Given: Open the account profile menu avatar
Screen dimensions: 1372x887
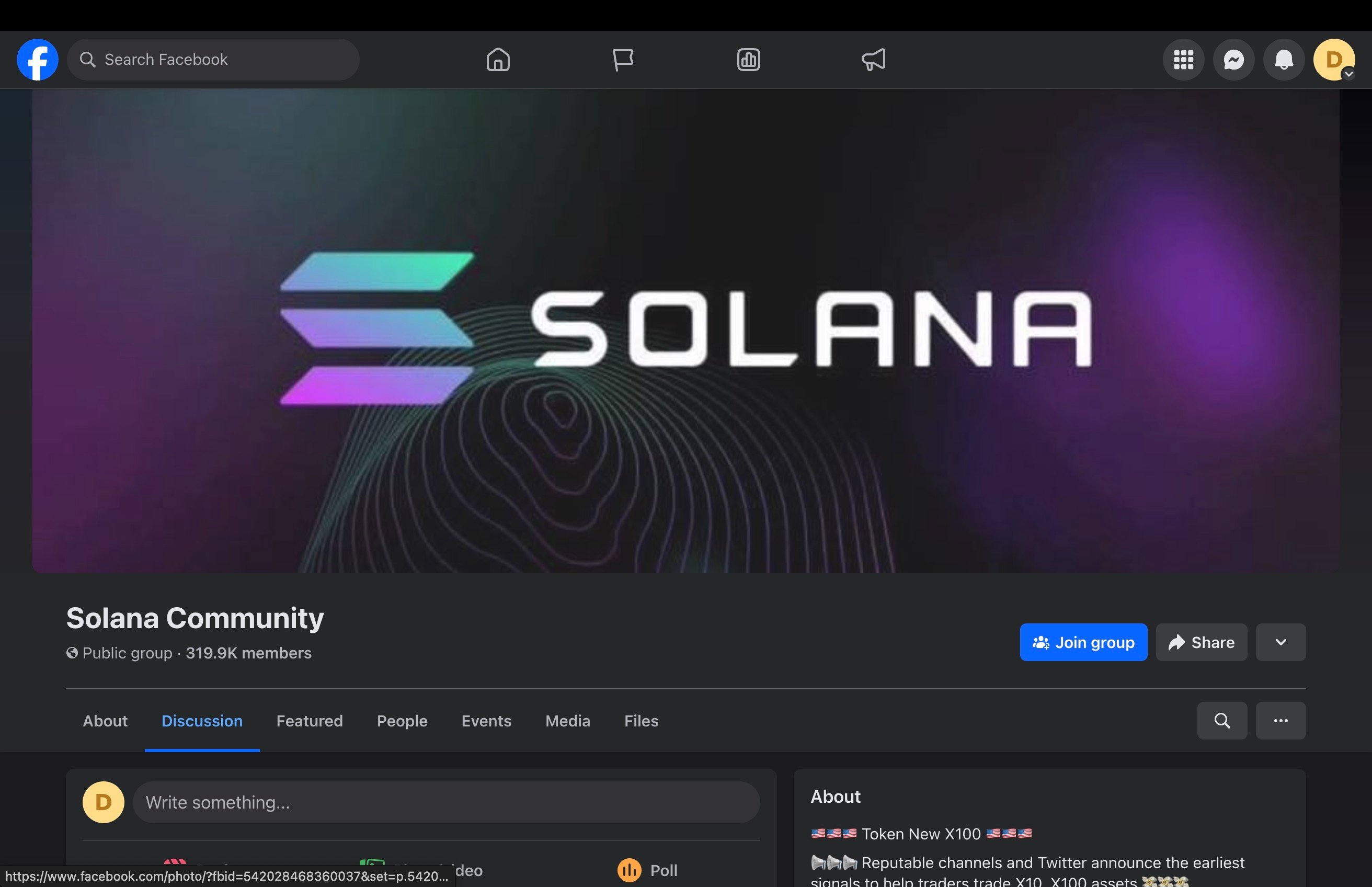Looking at the screenshot, I should (x=1333, y=59).
